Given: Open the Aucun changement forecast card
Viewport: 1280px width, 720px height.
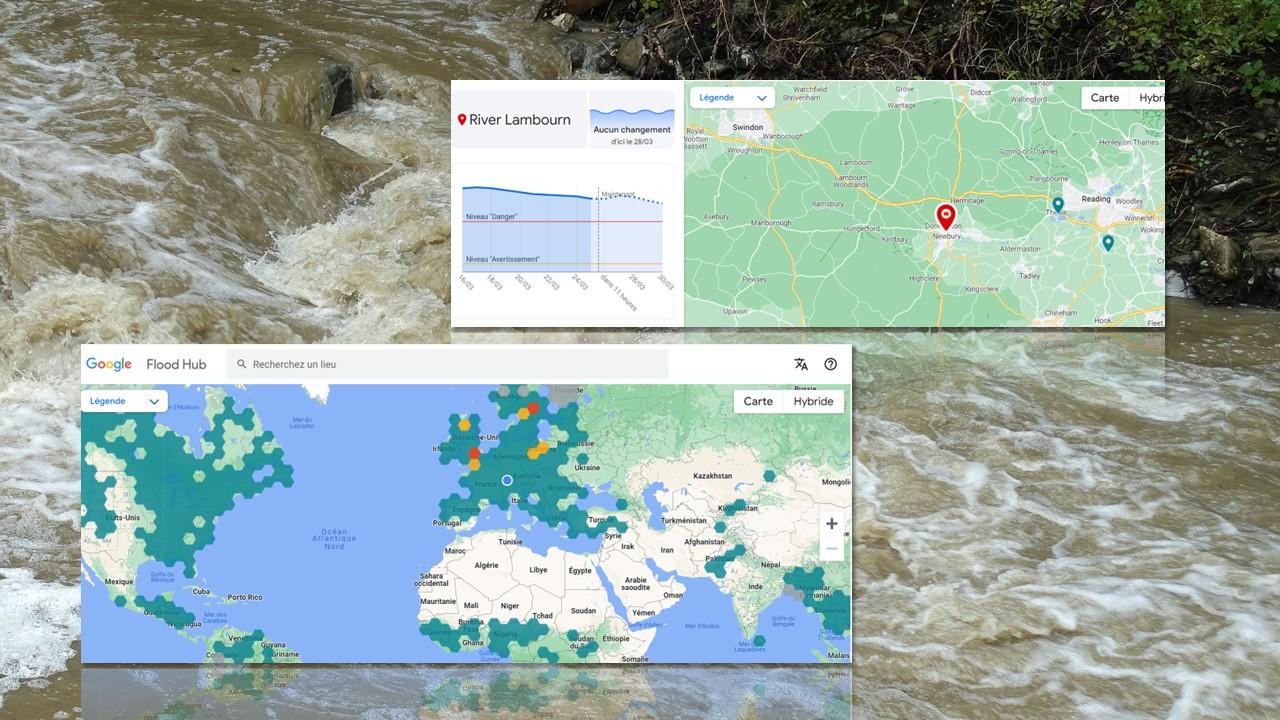Looking at the screenshot, I should [632, 120].
